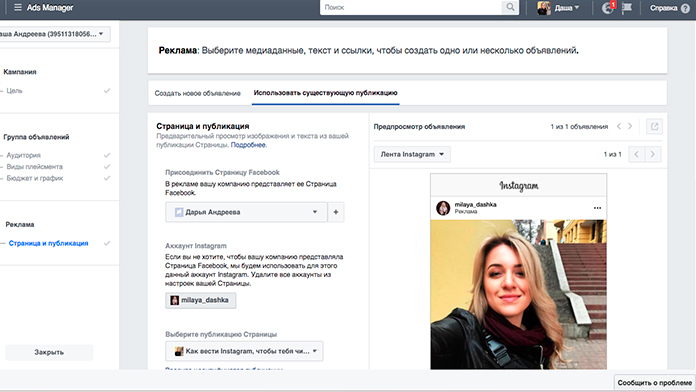The width and height of the screenshot is (696, 392).
Task: Click the Реклама sidebar heading
Action: tap(20, 225)
